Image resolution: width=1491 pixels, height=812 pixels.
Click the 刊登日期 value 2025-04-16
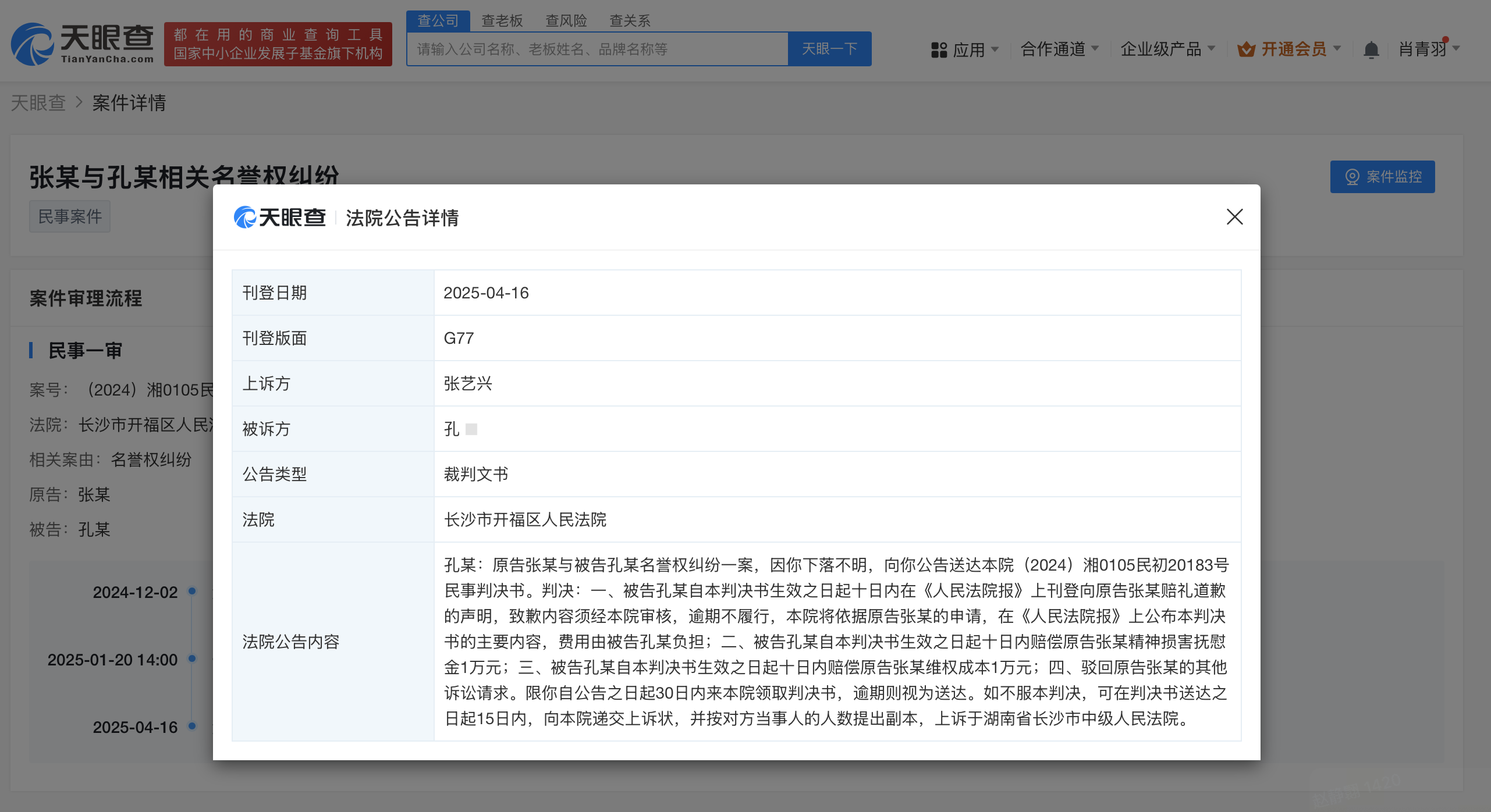click(x=486, y=293)
